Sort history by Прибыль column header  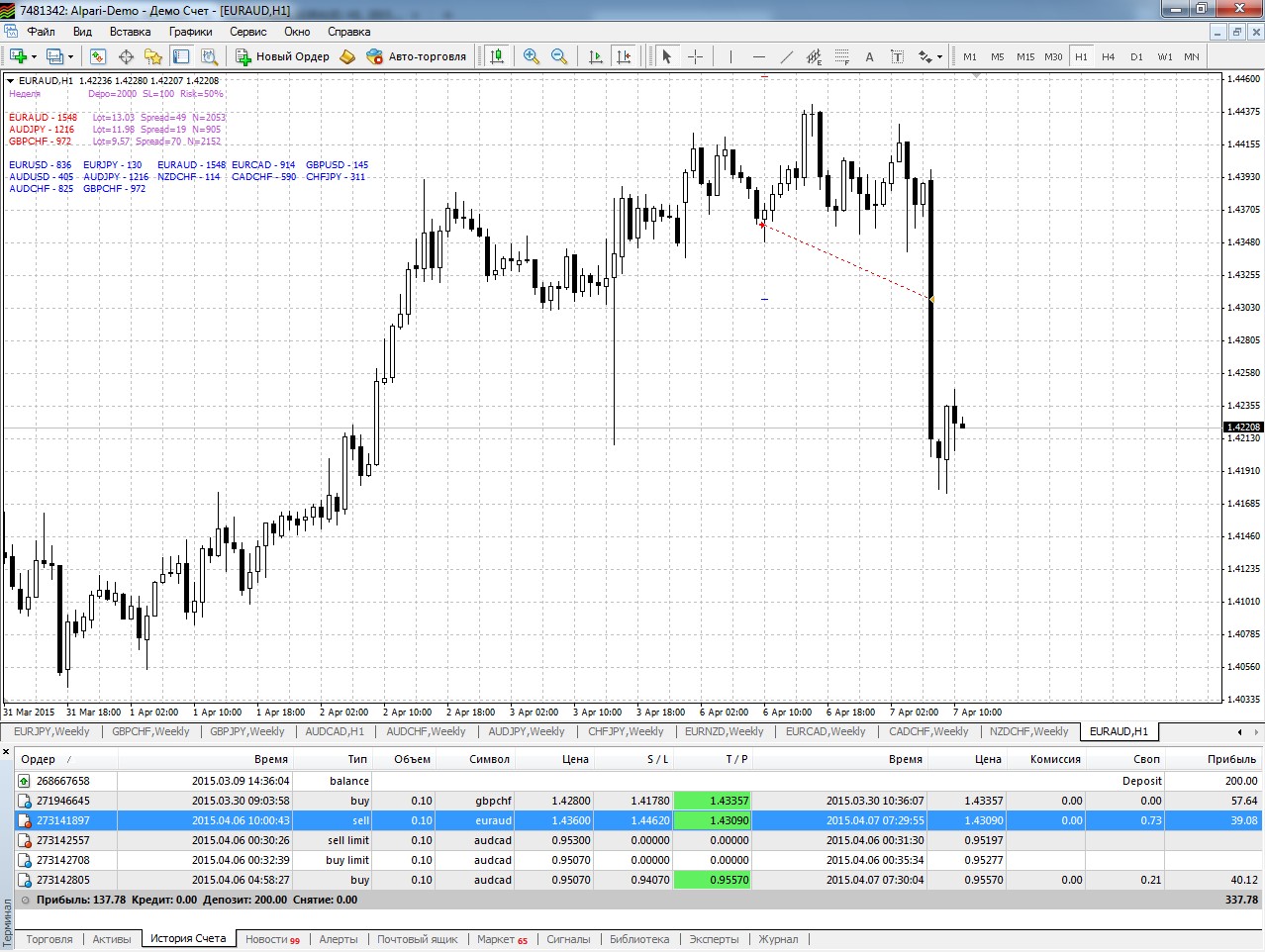[1214, 759]
